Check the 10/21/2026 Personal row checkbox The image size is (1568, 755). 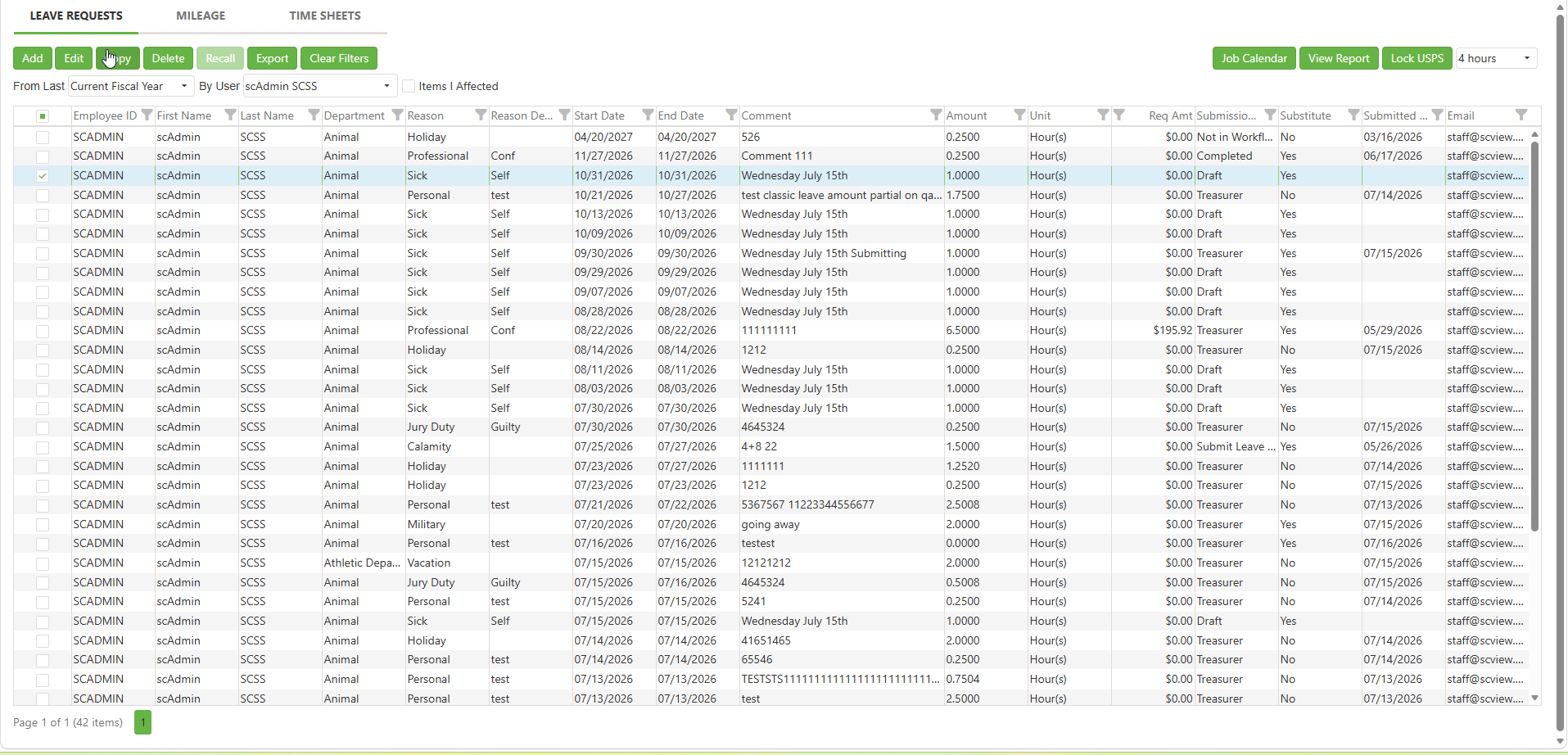coord(43,196)
